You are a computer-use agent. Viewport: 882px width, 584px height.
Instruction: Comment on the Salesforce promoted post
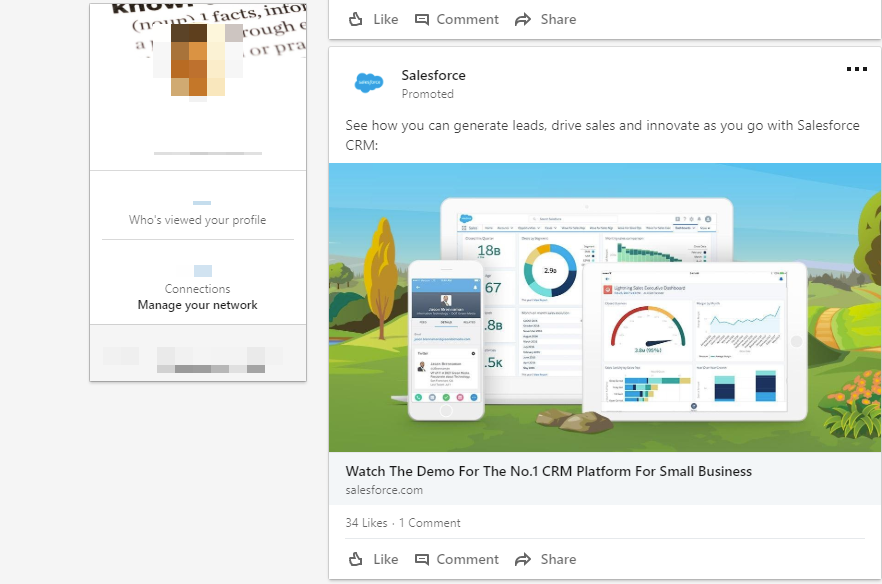[457, 559]
